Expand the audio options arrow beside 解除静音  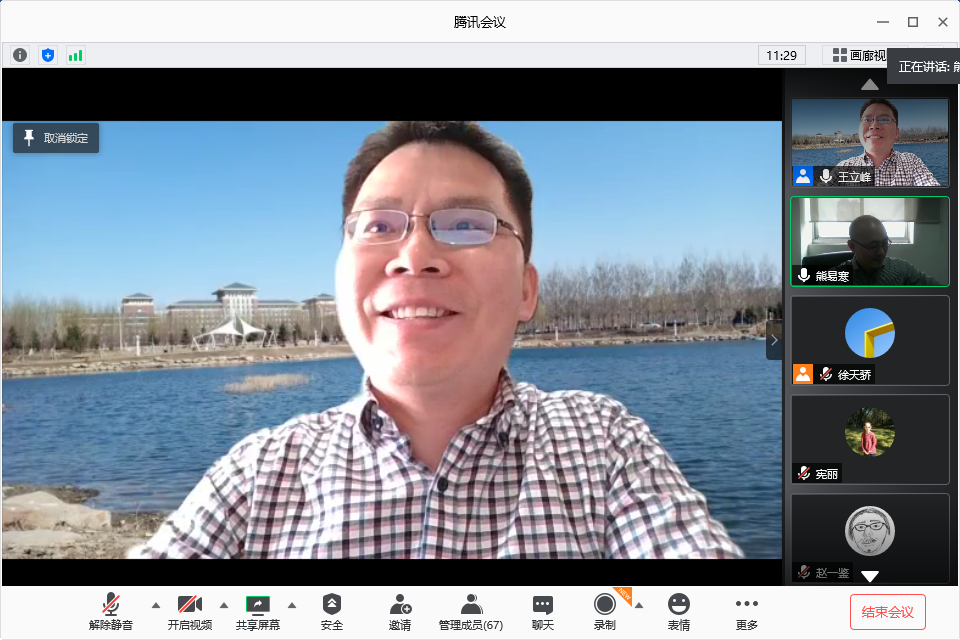155,605
